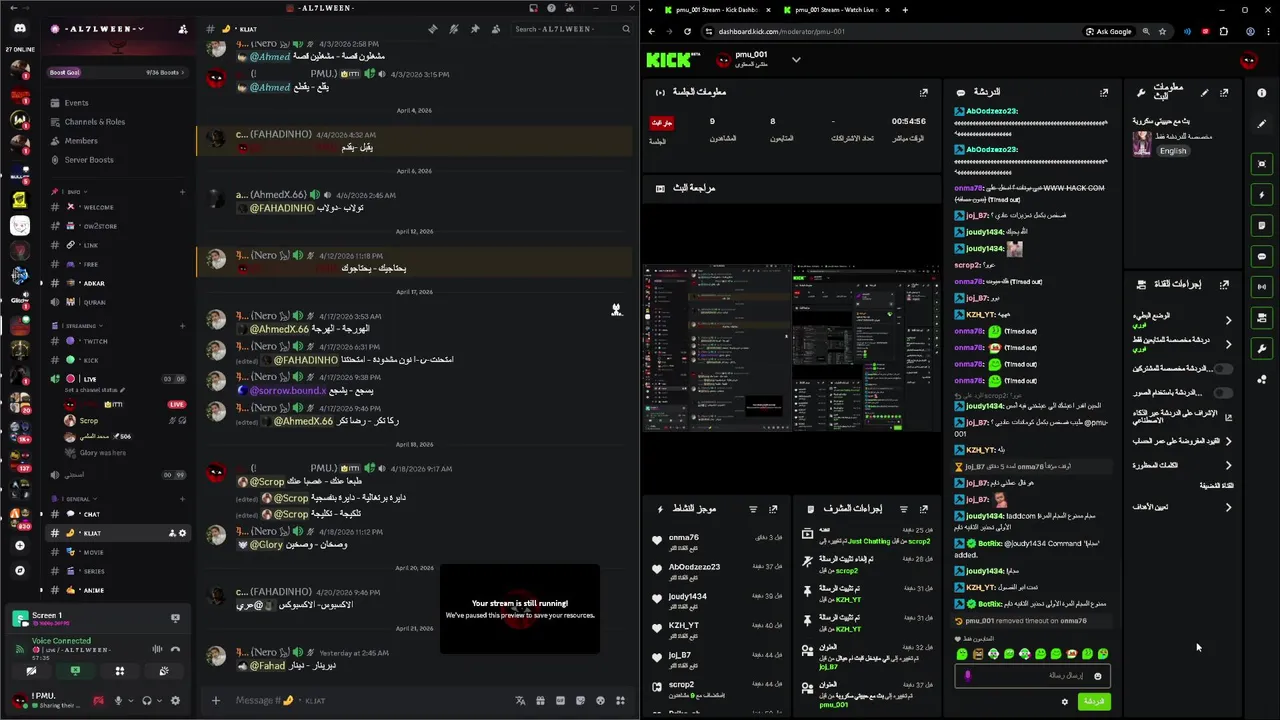Click the green send chat button
This screenshot has width=1280, height=720.
pyautogui.click(x=1094, y=701)
